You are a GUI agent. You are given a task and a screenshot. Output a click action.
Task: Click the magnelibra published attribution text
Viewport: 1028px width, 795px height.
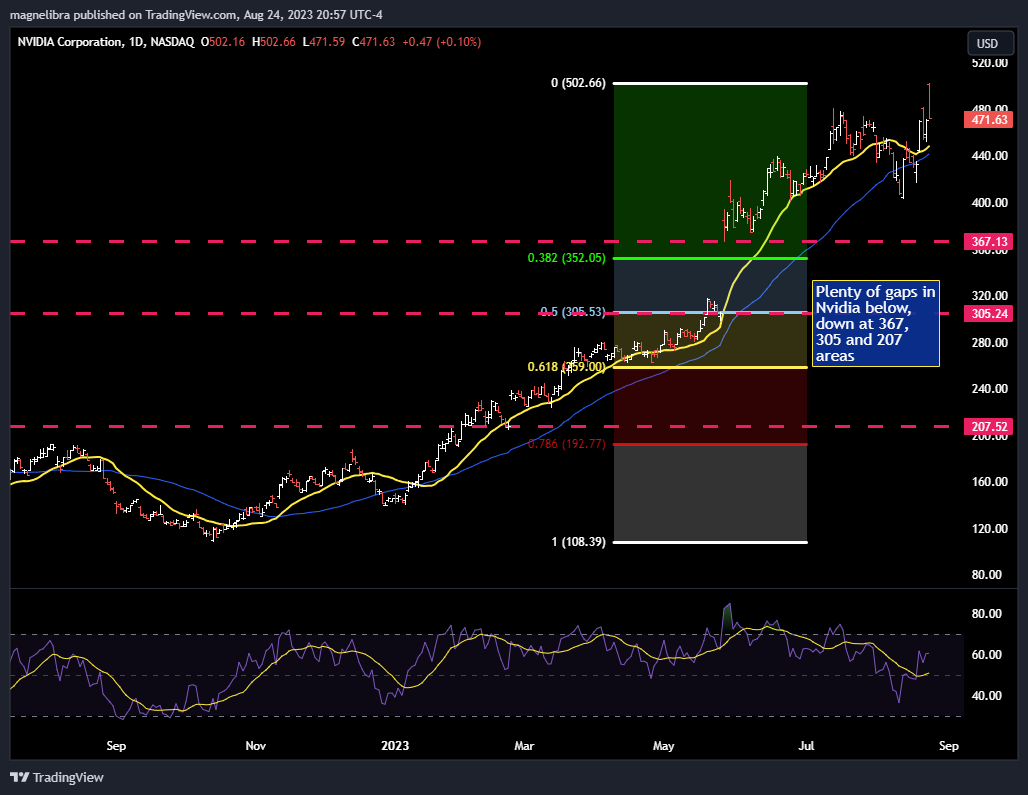coord(196,14)
